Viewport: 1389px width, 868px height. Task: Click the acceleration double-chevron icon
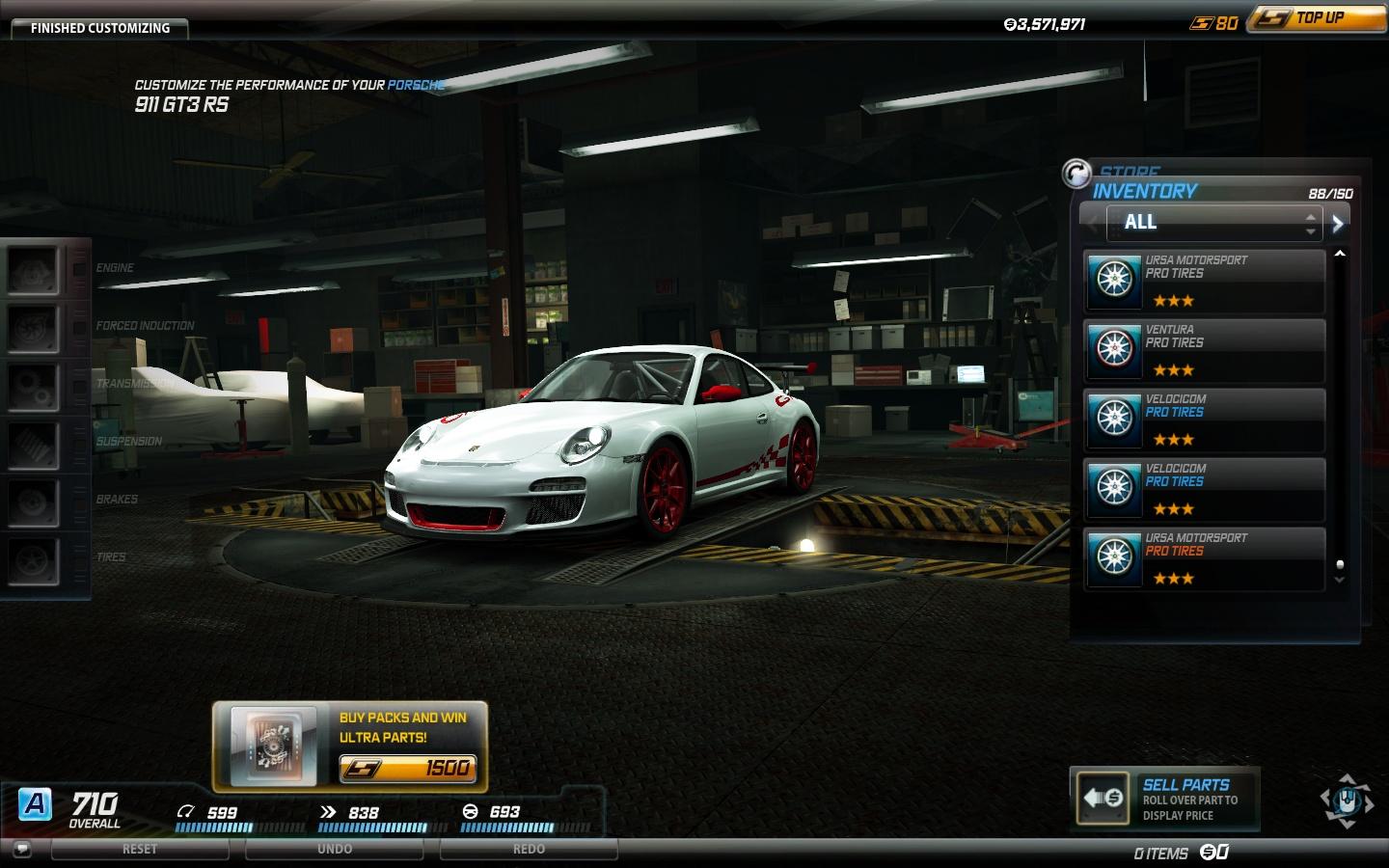(x=328, y=812)
